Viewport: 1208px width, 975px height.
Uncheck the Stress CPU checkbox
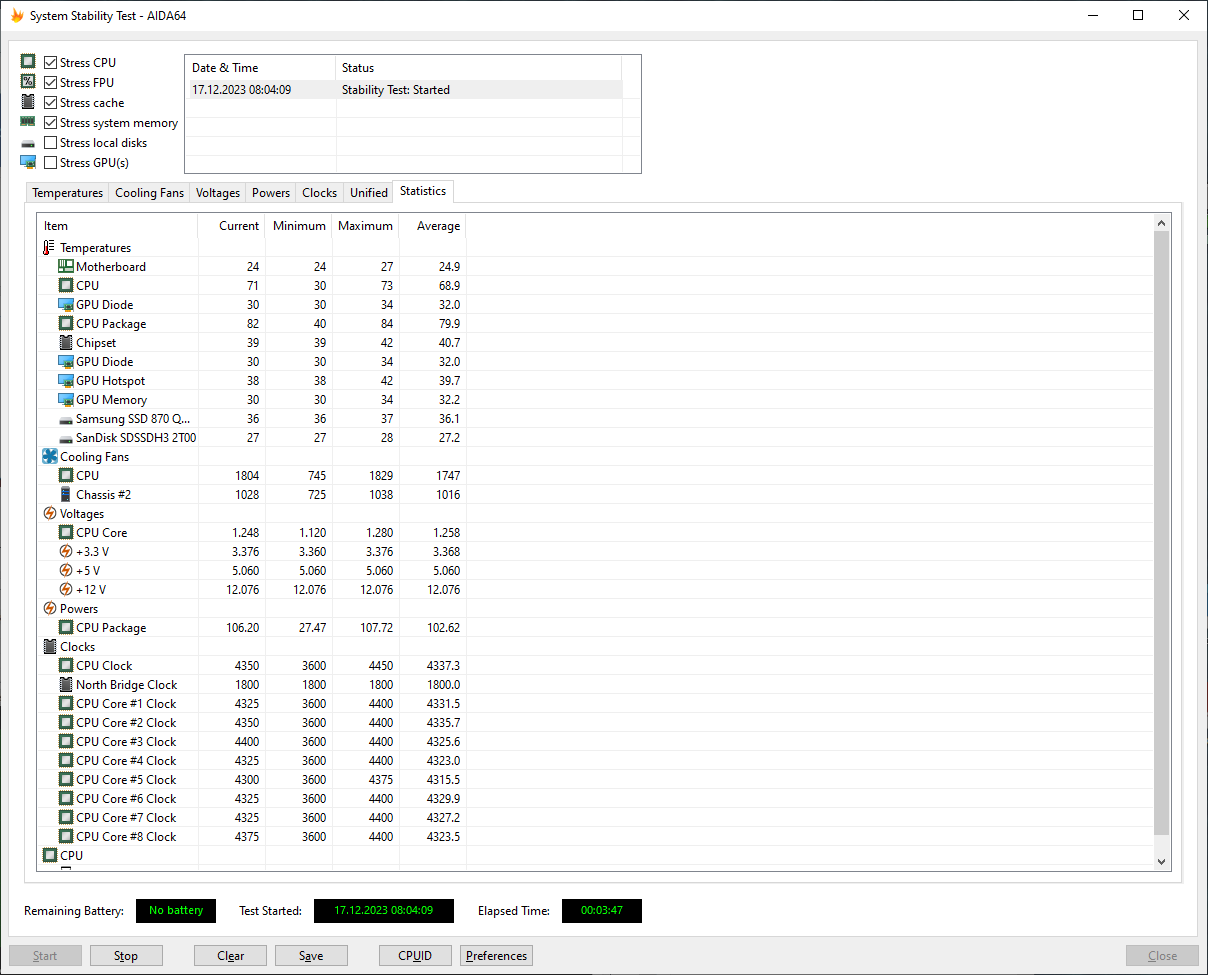click(x=51, y=63)
